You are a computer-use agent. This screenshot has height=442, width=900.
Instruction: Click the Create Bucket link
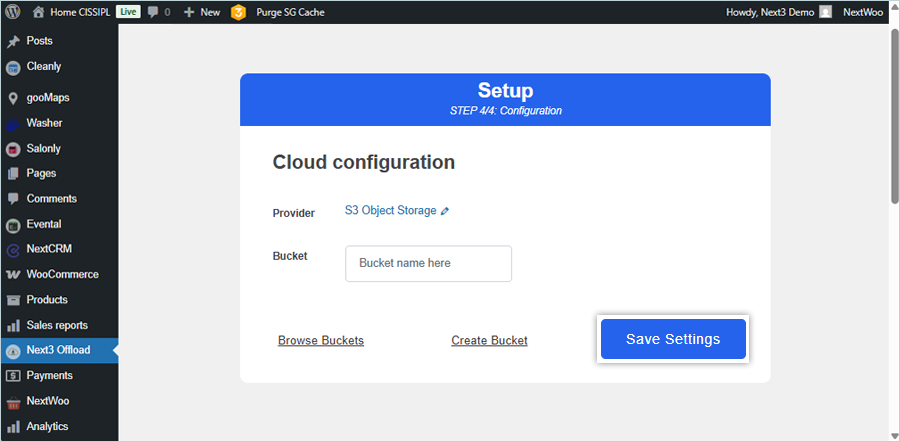click(489, 341)
